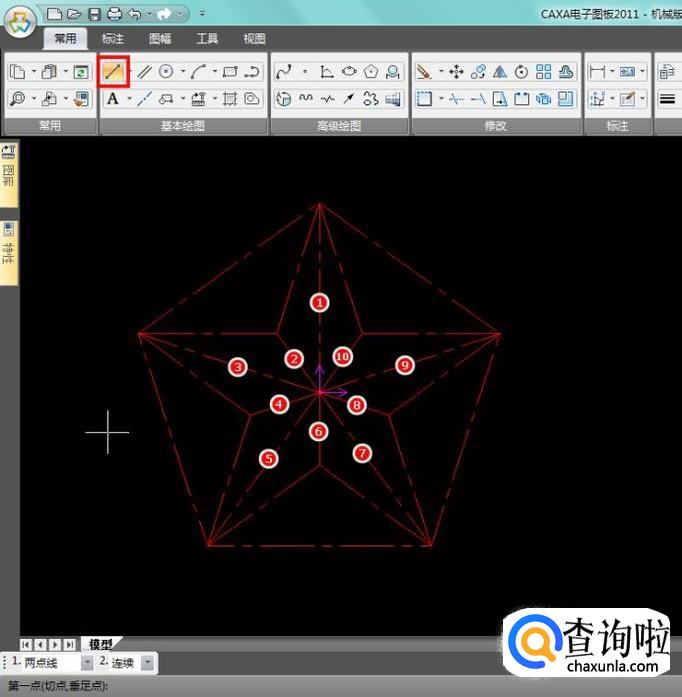Select the 模型 sheet tab
Screen dimensions: 682x697
click(x=101, y=644)
